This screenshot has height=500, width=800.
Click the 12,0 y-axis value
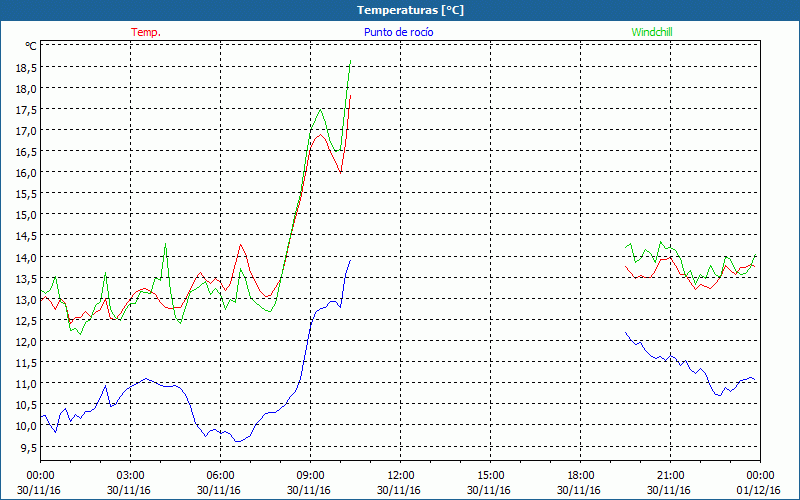pyautogui.click(x=26, y=341)
